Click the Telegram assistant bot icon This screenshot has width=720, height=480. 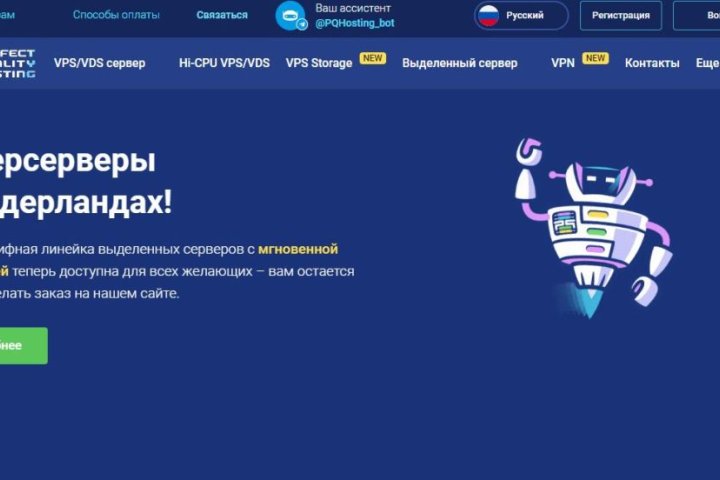291,16
